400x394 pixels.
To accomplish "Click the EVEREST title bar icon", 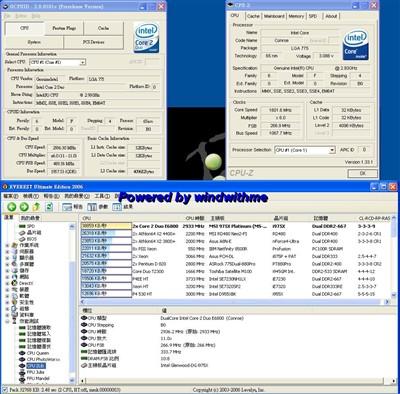I will pos(5,187).
